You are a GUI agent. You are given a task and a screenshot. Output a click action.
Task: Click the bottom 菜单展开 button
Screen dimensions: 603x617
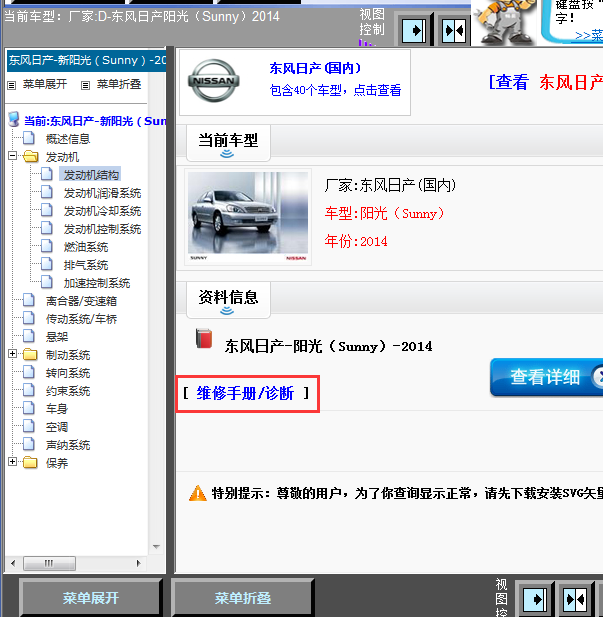(x=91, y=598)
